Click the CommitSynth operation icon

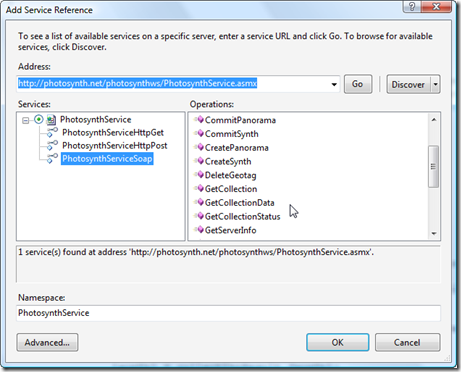(200, 133)
